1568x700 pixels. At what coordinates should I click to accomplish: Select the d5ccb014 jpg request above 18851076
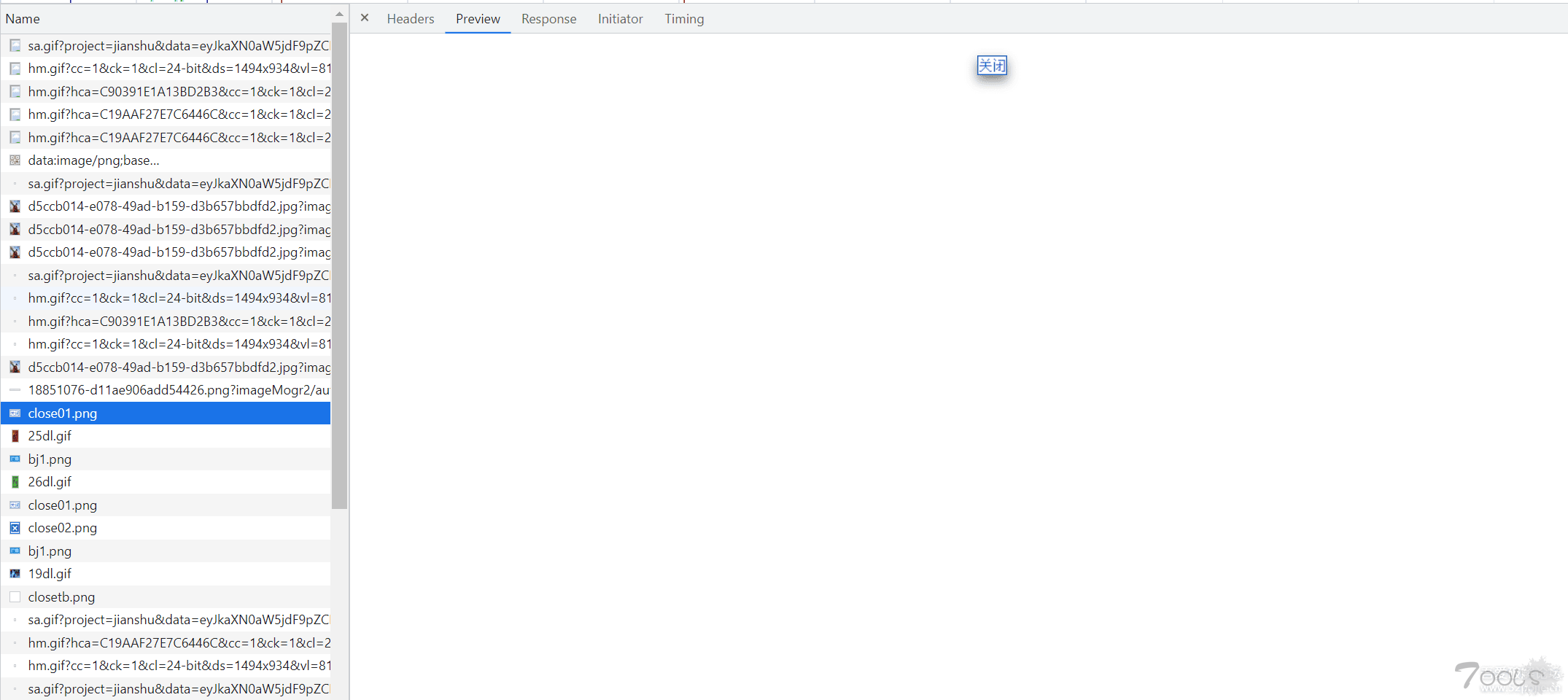(166, 367)
